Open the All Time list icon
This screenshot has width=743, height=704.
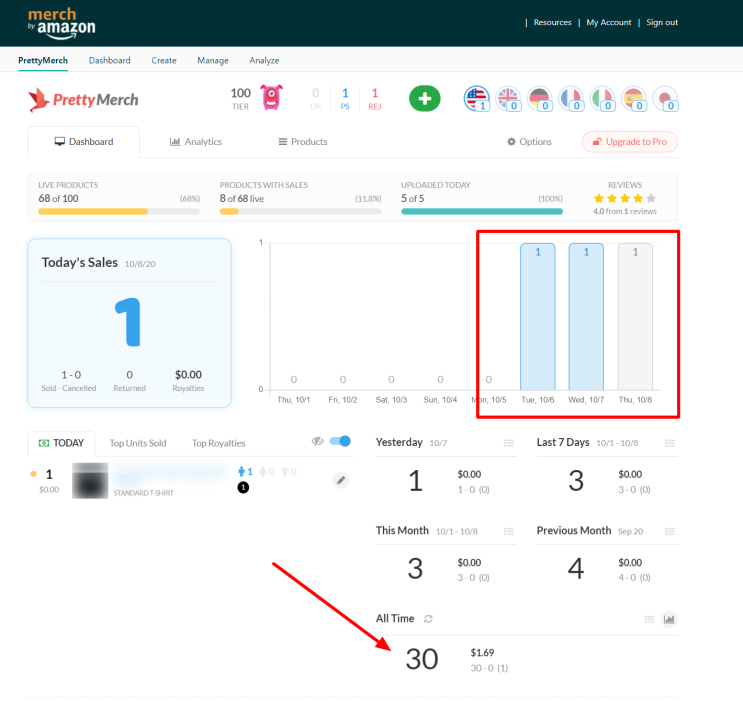click(x=649, y=619)
